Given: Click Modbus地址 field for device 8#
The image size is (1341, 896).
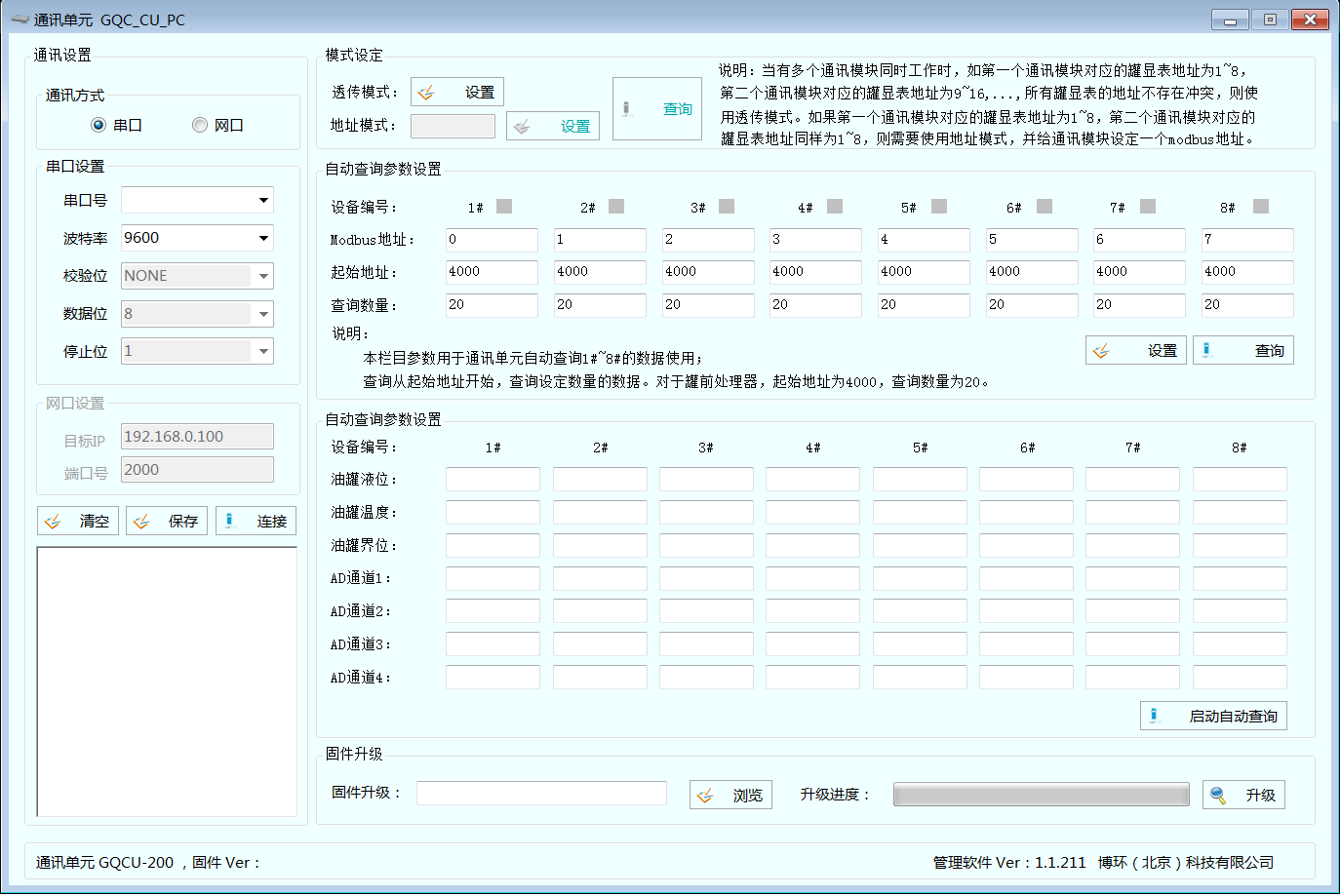Looking at the screenshot, I should coord(1247,240).
